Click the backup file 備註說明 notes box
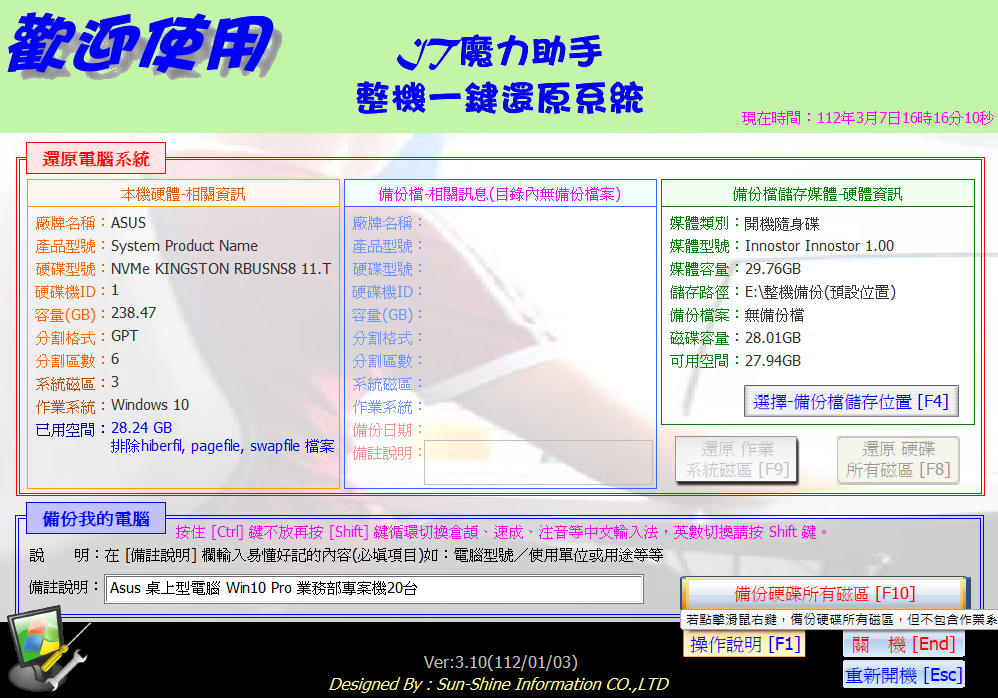This screenshot has height=698, width=998. click(x=538, y=463)
